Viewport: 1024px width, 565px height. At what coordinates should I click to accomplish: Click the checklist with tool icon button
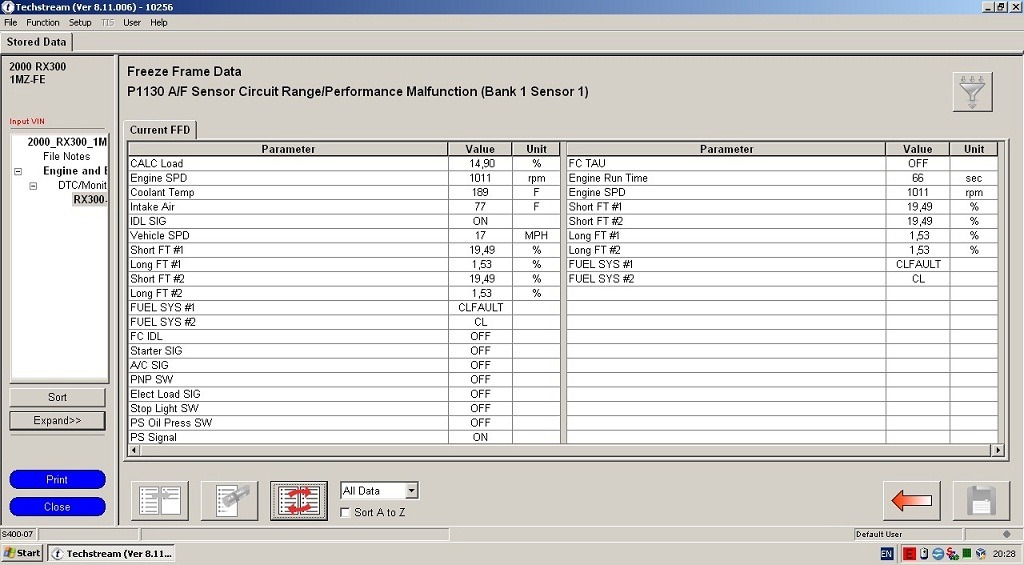click(229, 500)
